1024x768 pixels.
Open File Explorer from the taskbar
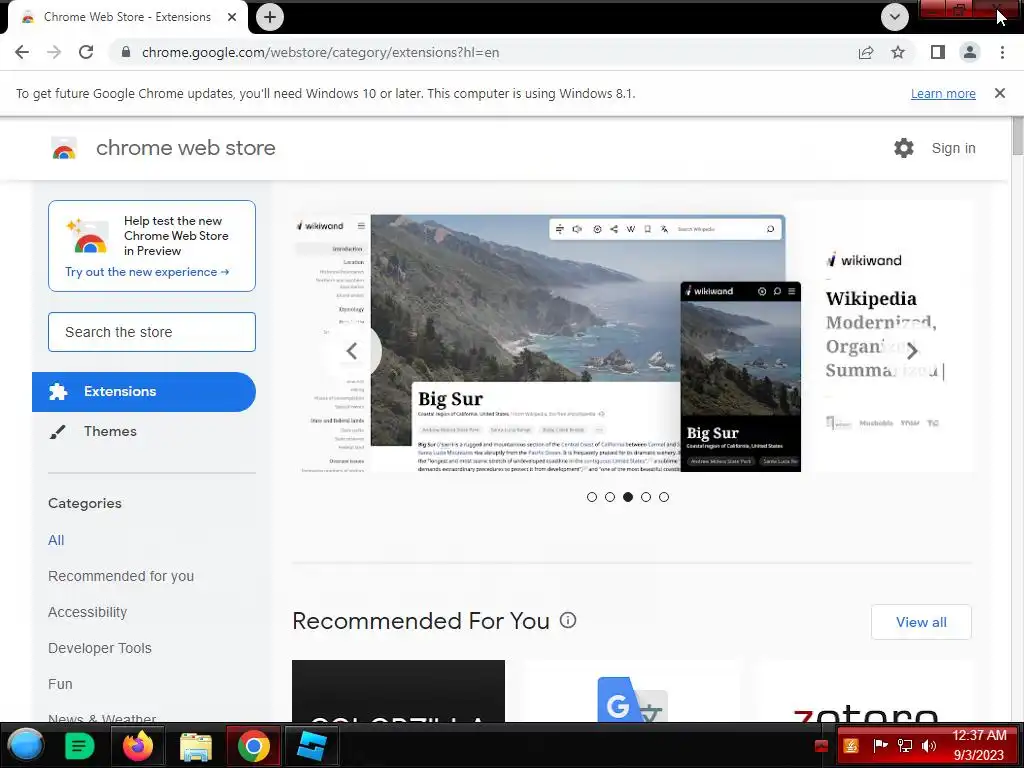(x=196, y=746)
